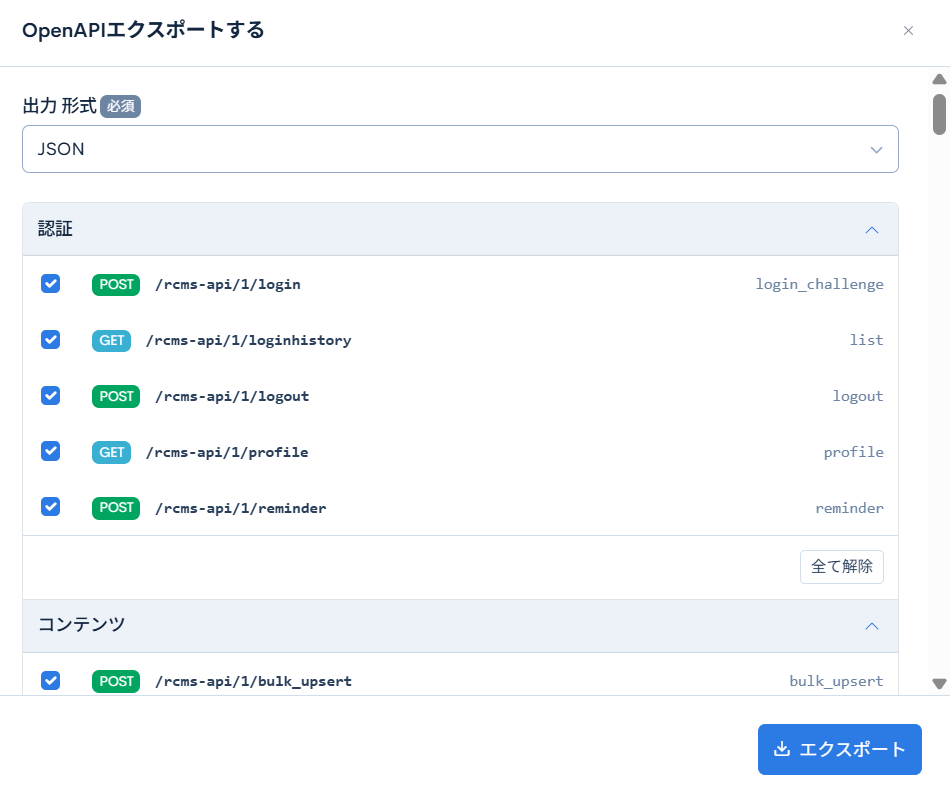The image size is (950, 795).
Task: Click the dialog close X icon
Action: pos(908,31)
